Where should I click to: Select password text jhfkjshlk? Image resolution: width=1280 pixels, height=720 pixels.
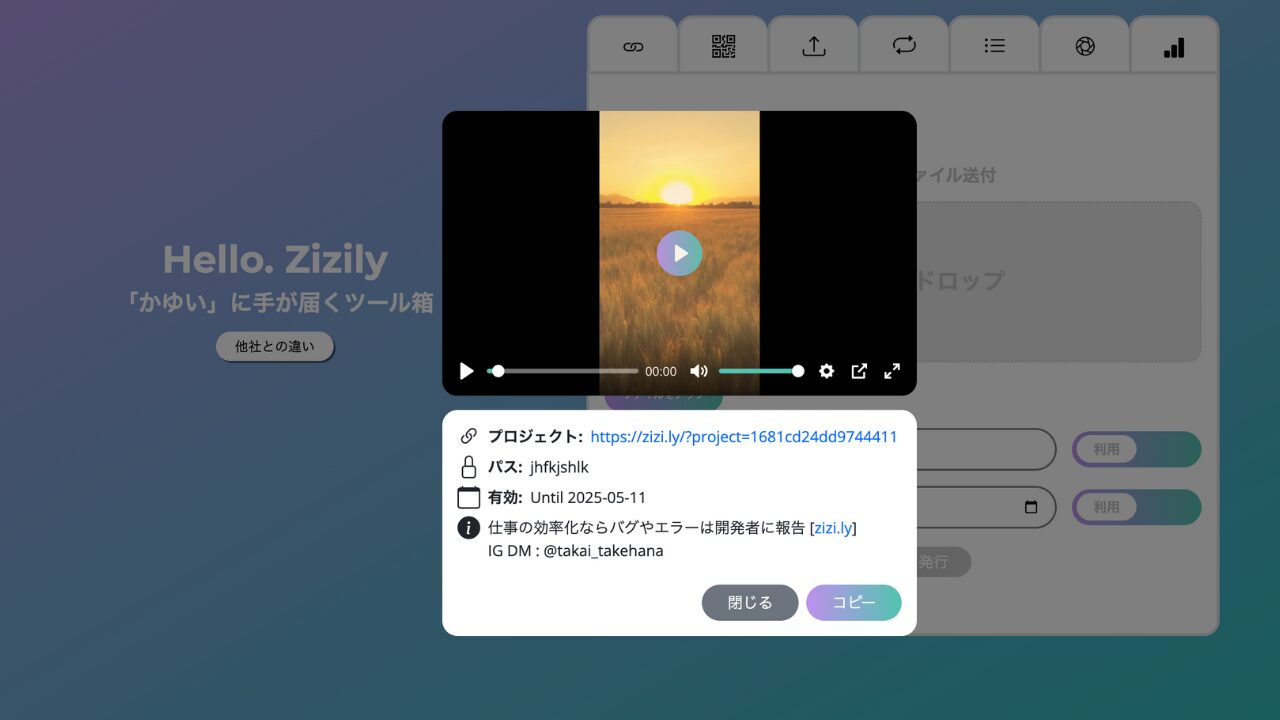559,467
